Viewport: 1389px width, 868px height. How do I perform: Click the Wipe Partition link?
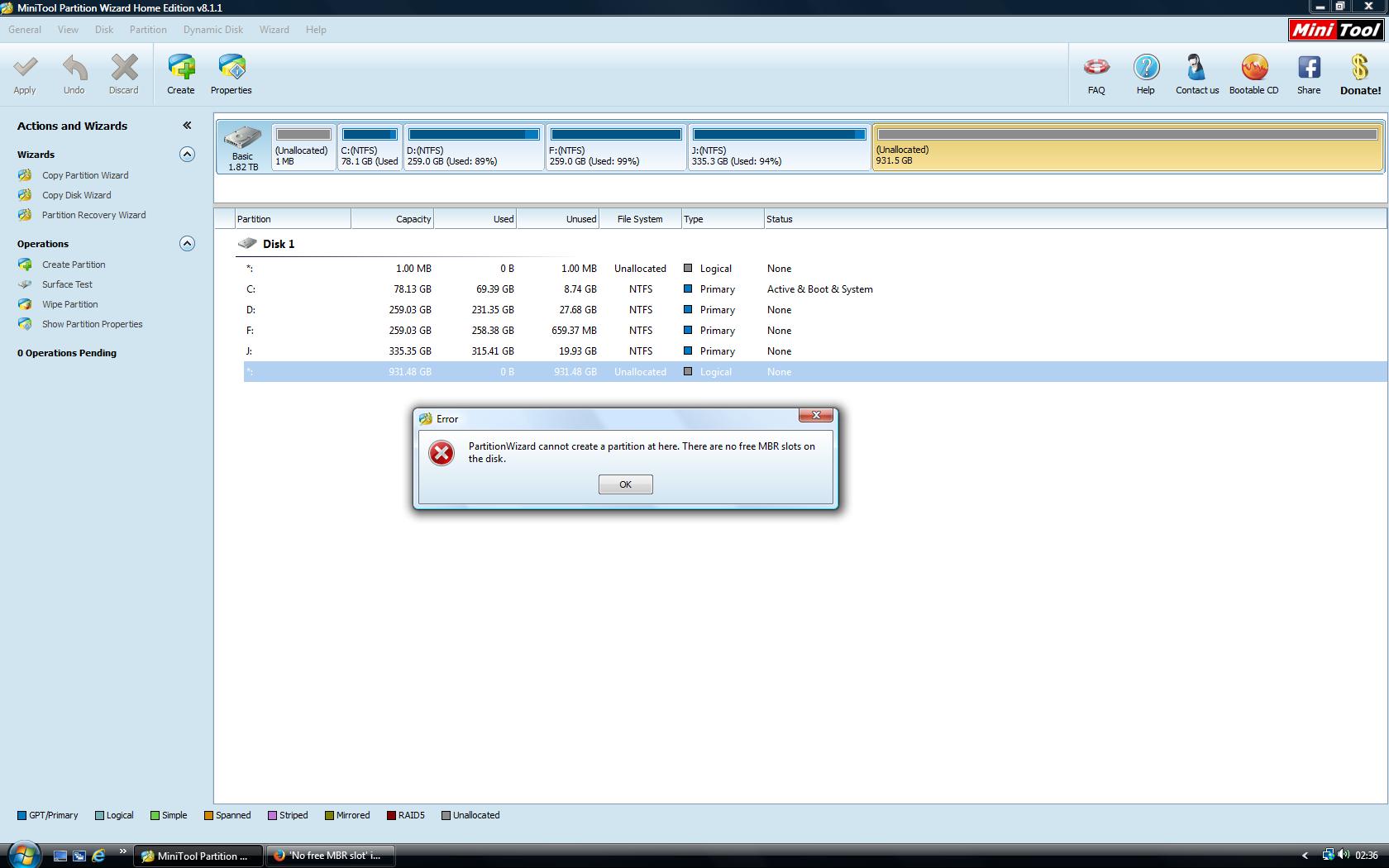click(70, 304)
